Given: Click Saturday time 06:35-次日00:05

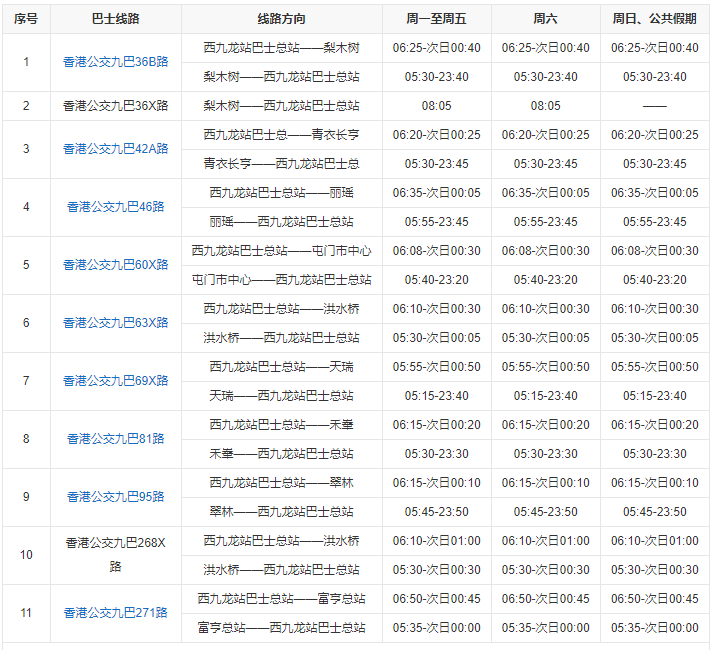Looking at the screenshot, I should point(545,193).
